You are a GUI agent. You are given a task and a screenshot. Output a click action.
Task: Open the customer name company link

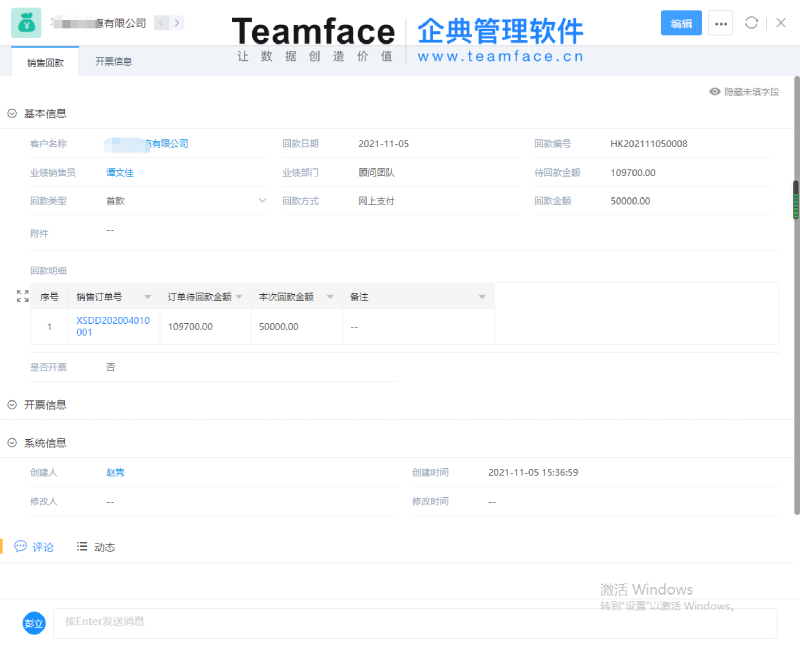pyautogui.click(x=146, y=144)
